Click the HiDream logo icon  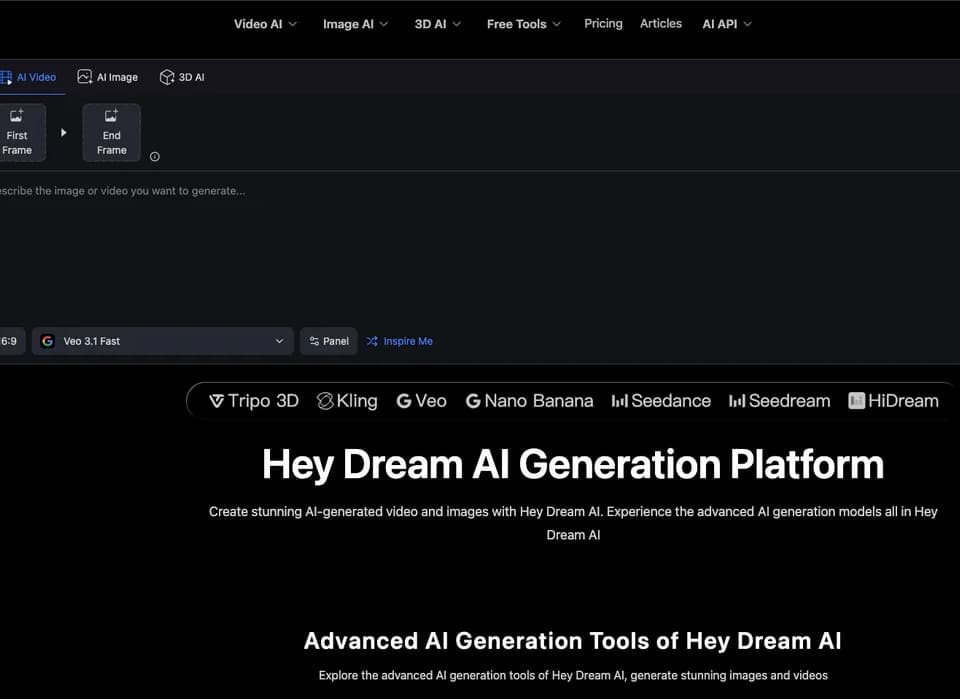pyautogui.click(x=857, y=401)
